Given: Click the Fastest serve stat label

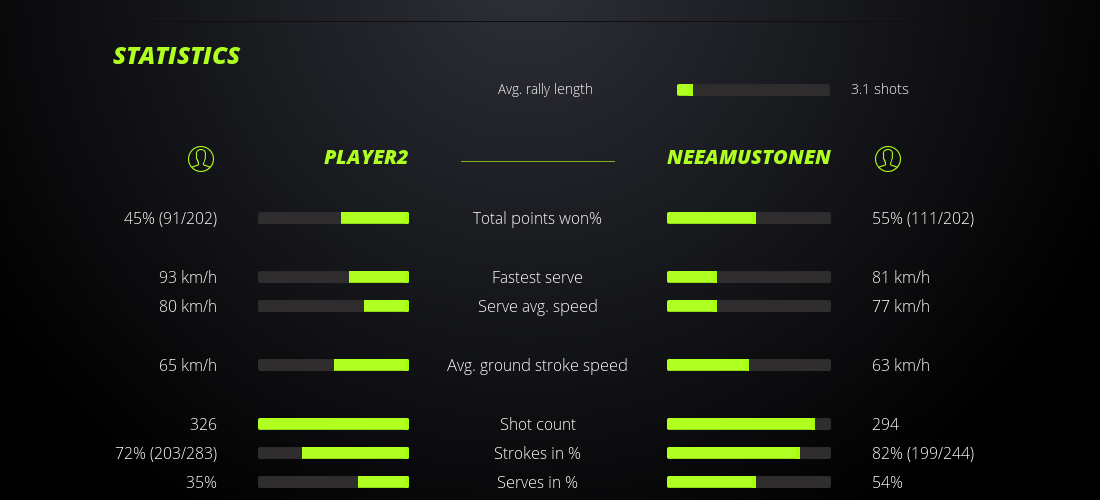Looking at the screenshot, I should coord(537,277).
